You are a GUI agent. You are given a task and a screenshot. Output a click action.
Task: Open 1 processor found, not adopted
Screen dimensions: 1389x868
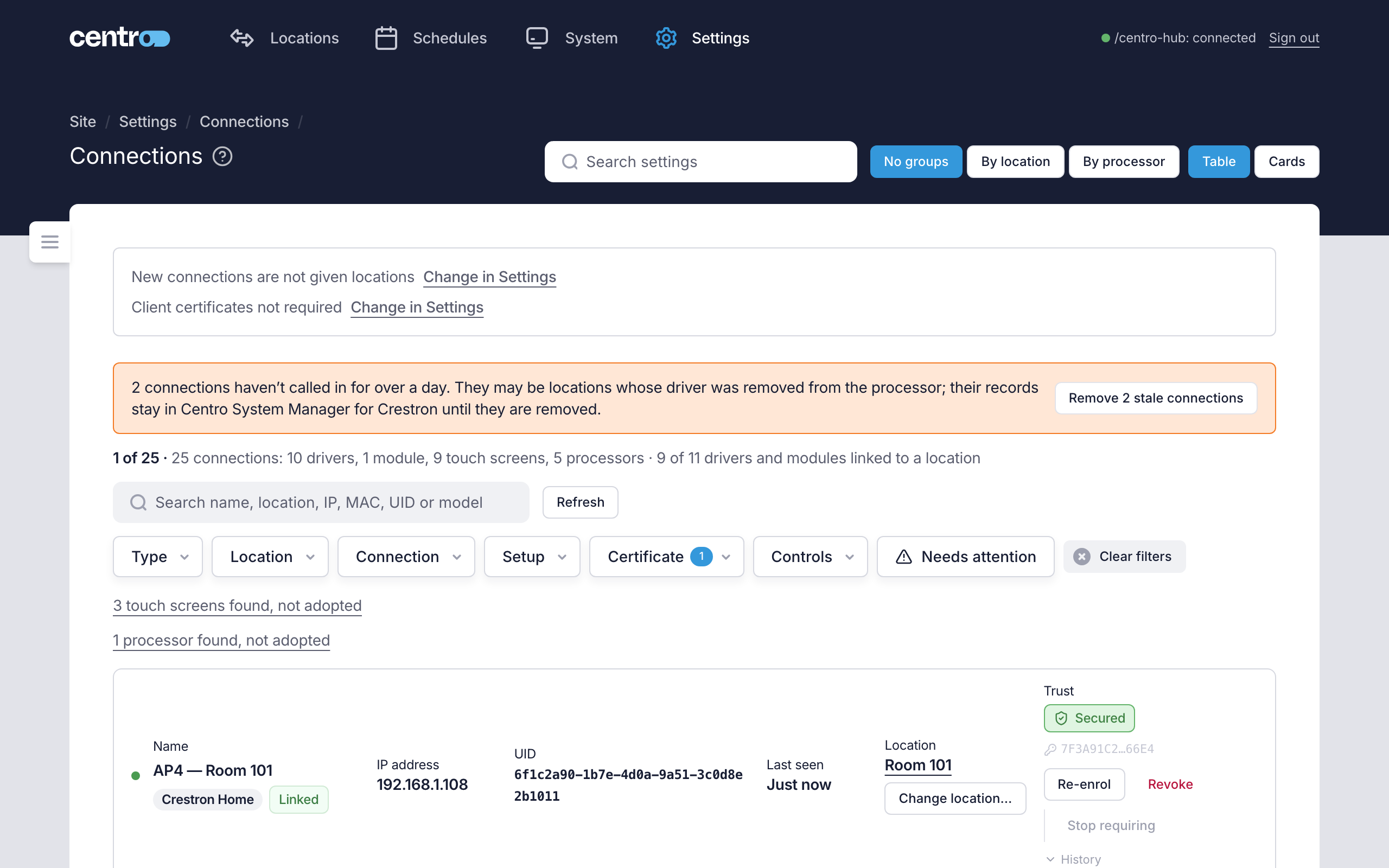[221, 640]
